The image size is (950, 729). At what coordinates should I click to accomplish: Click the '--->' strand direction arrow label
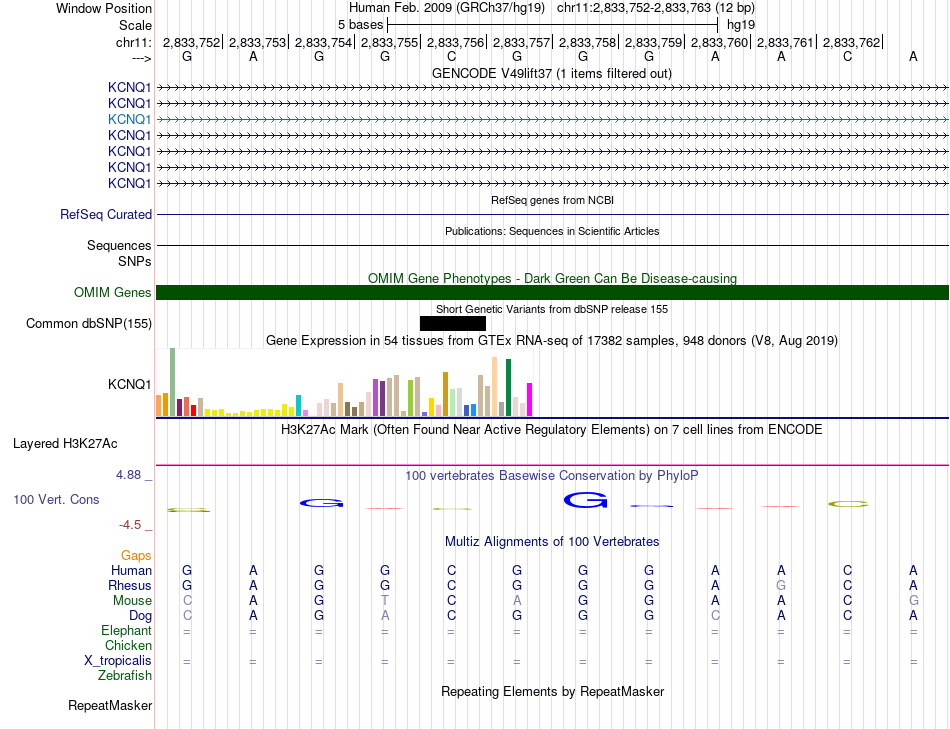[x=142, y=58]
